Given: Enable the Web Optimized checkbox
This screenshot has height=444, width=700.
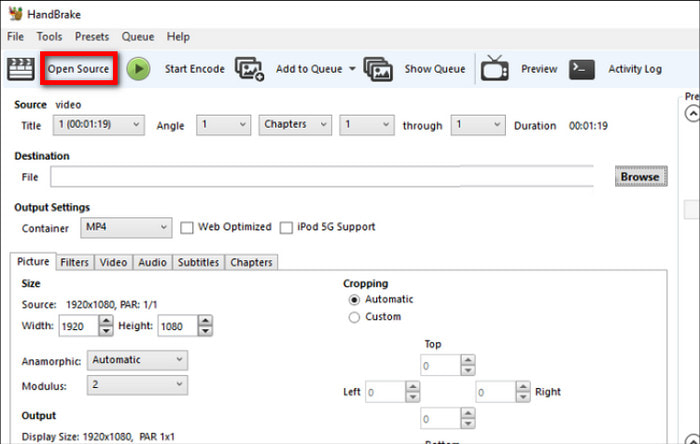Looking at the screenshot, I should click(x=187, y=228).
